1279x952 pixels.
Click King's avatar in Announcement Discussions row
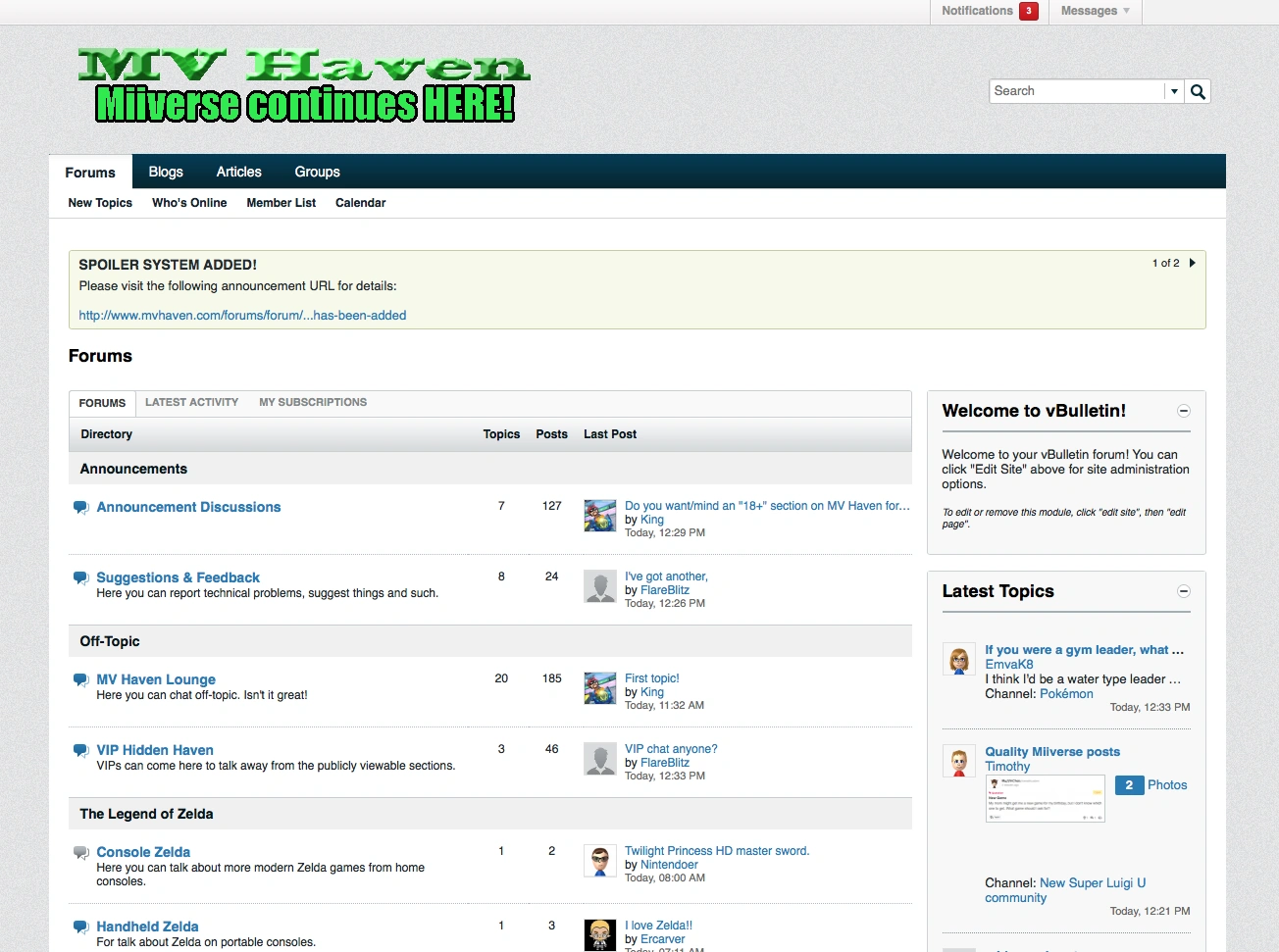600,516
